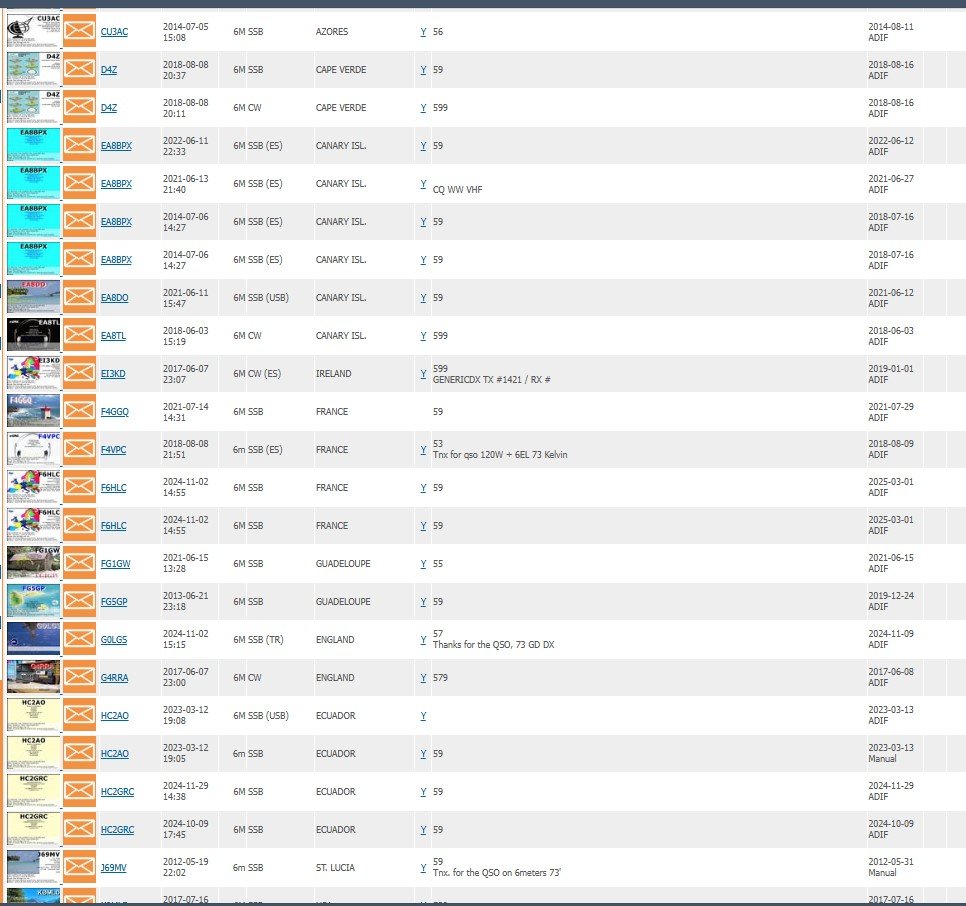Click the Y link in the IRELAND row
966x906 pixels.
423,374
